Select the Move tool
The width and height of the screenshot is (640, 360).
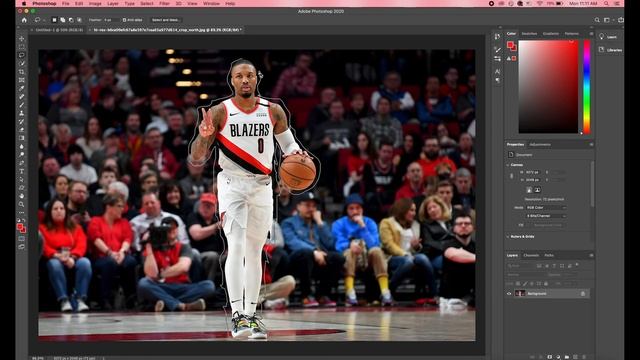pos(22,38)
